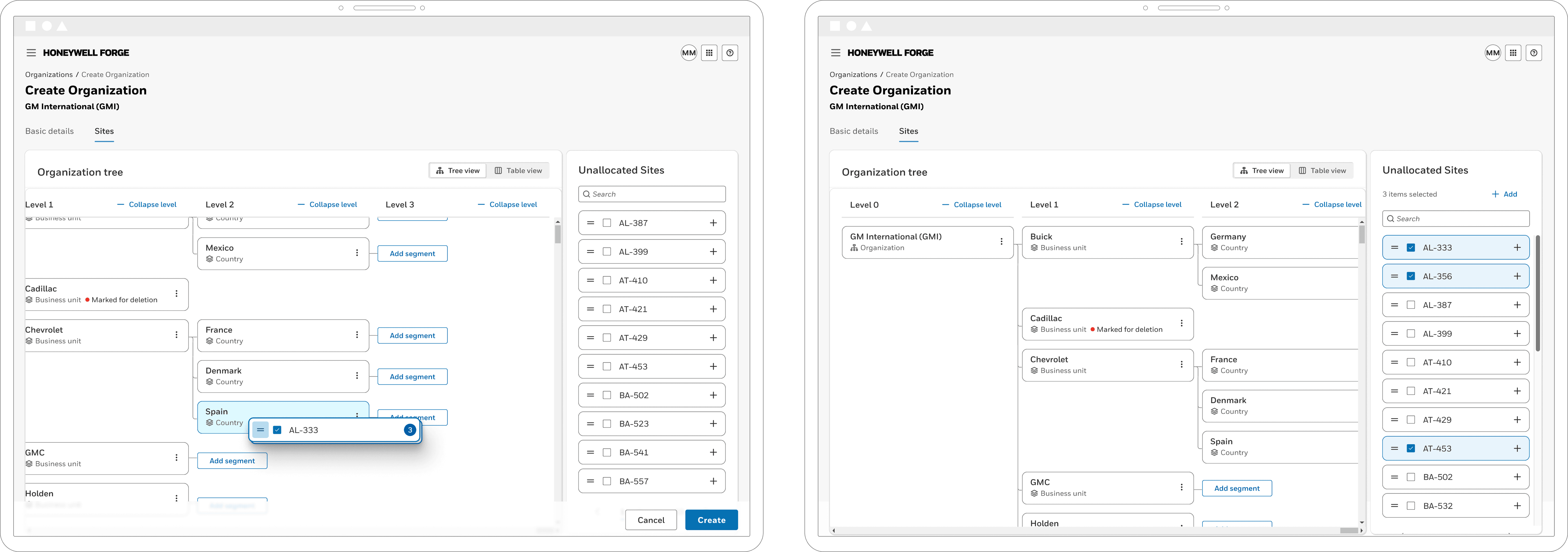
Task: Collapse Level 1 in left screen
Action: tap(147, 205)
